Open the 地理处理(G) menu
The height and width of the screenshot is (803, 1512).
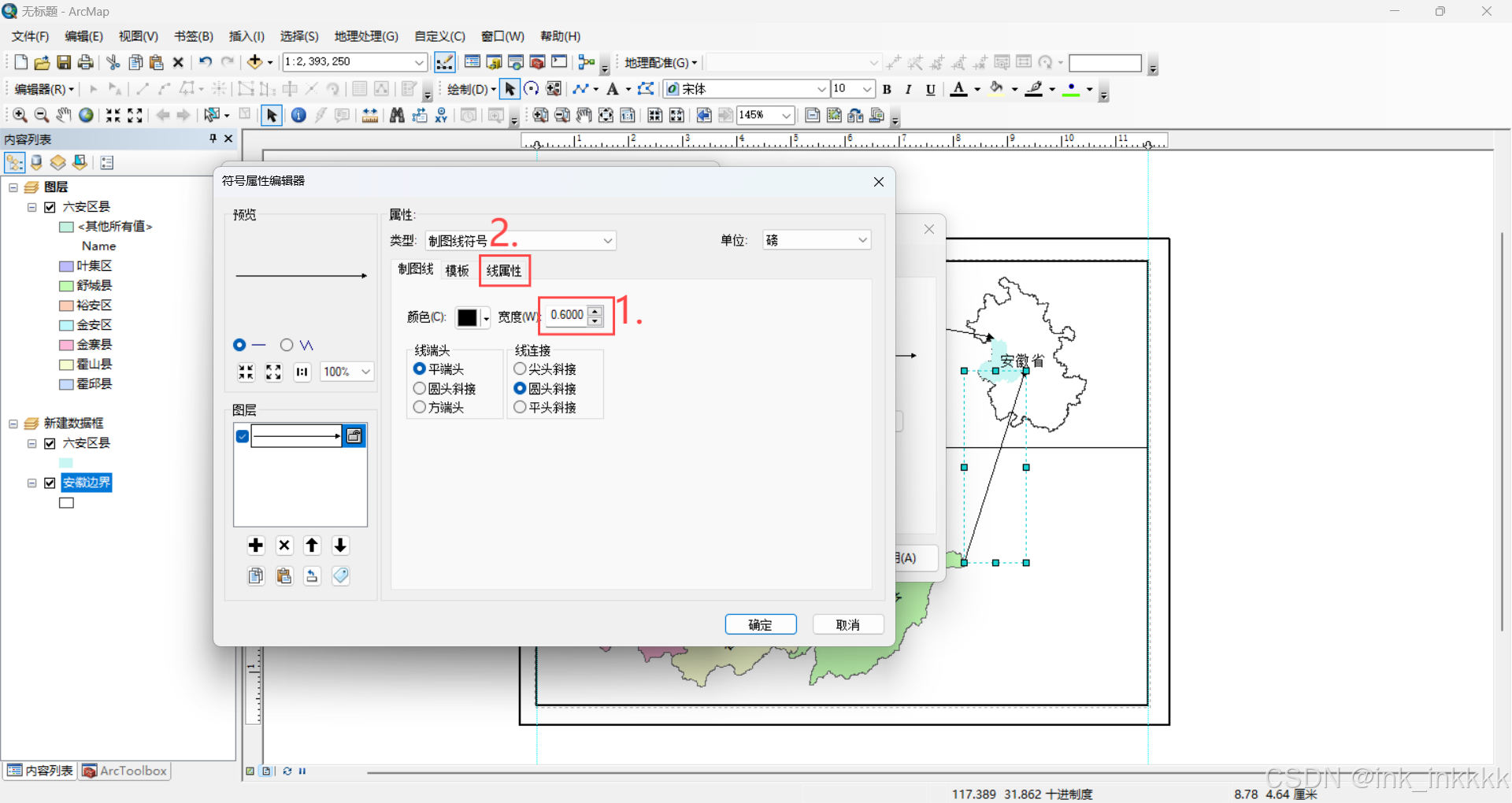coord(366,36)
